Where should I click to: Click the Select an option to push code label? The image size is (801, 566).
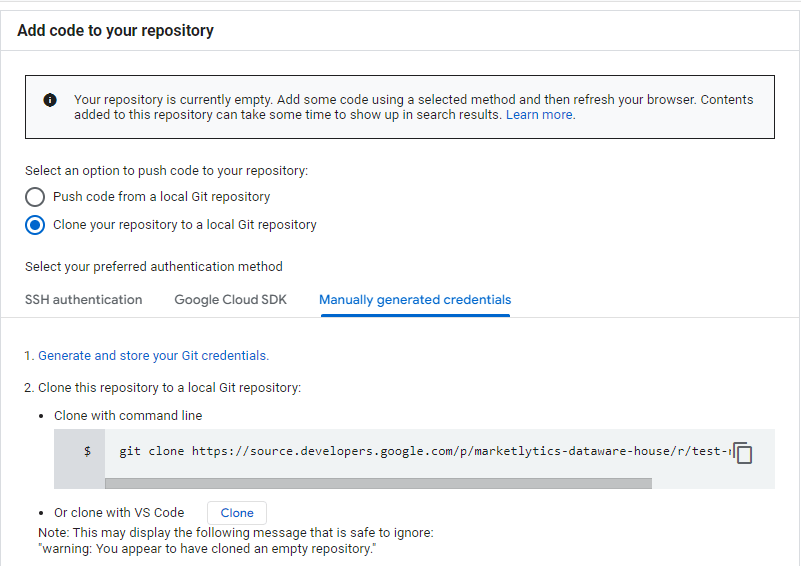click(x=166, y=171)
